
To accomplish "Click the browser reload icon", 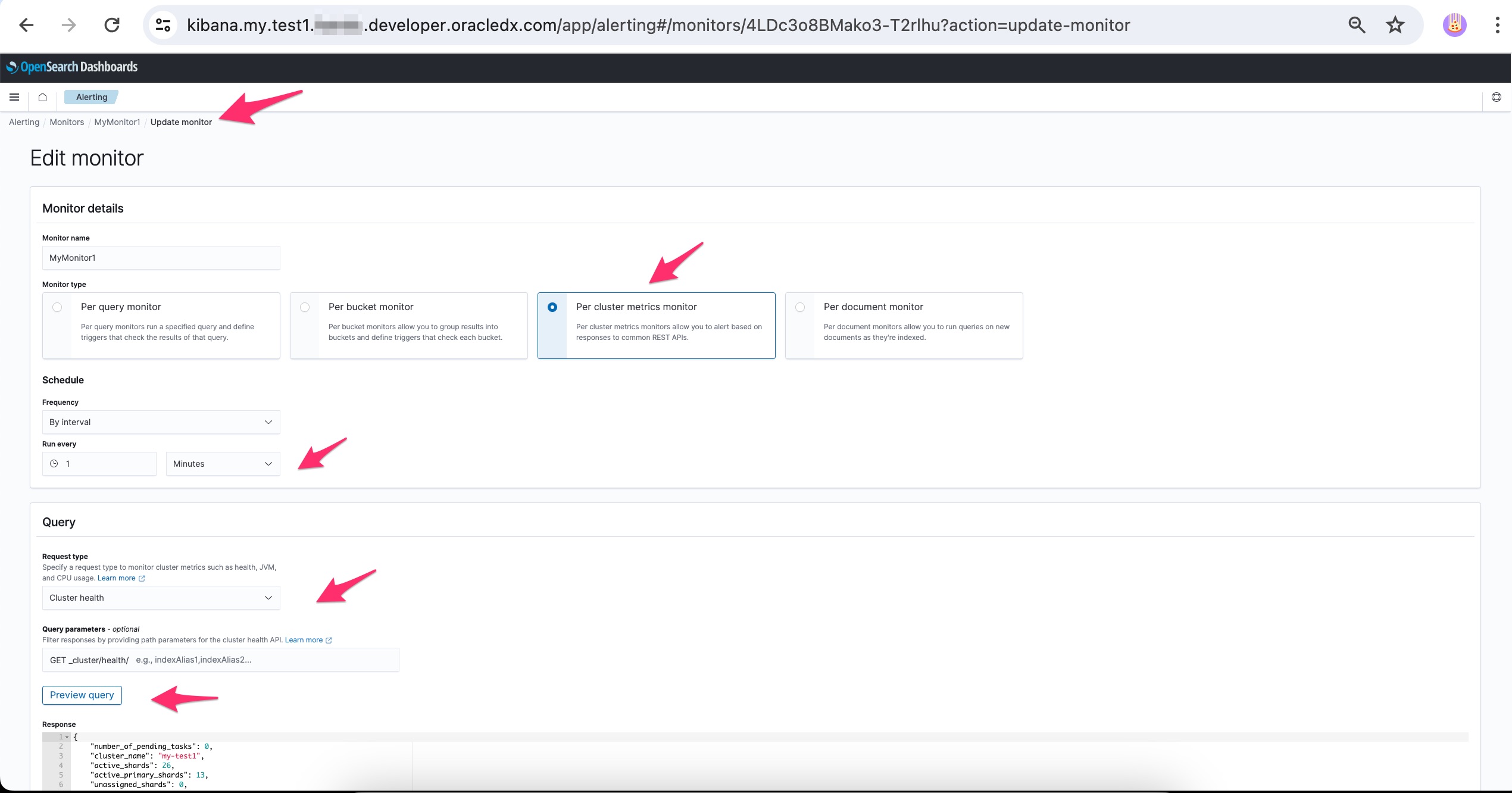I will (112, 25).
